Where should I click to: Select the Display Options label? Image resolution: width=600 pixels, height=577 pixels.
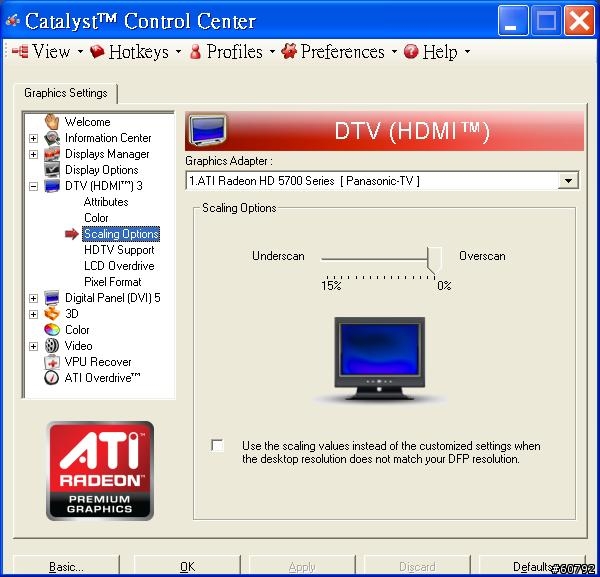click(x=101, y=170)
